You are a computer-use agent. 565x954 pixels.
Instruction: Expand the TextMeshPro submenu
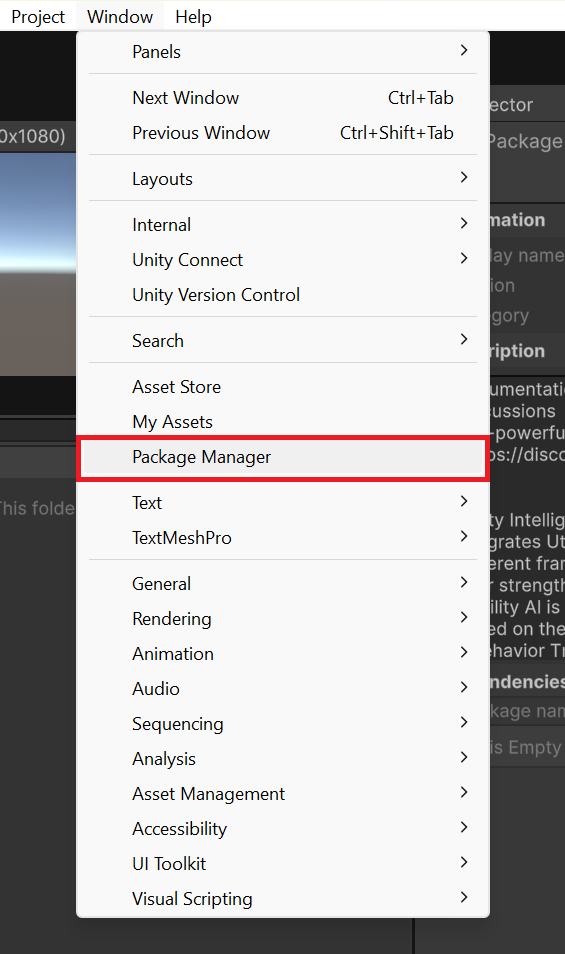click(x=283, y=538)
